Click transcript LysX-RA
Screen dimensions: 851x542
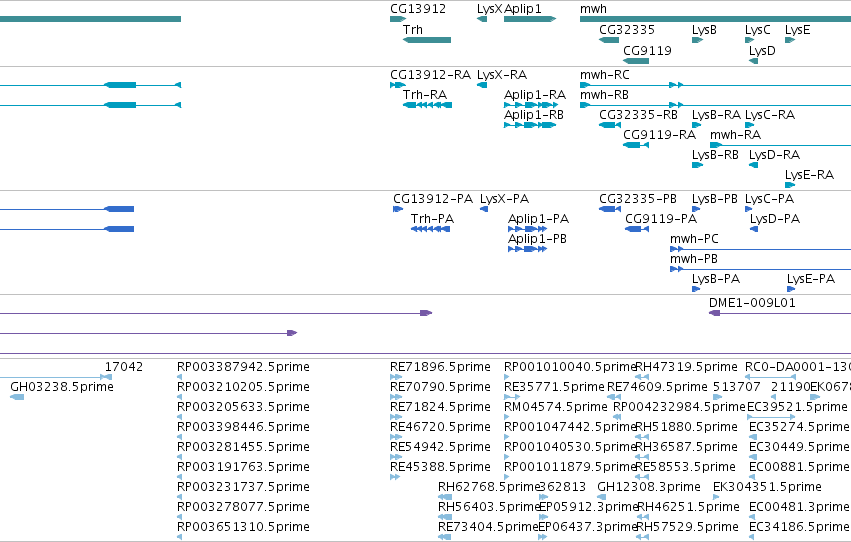pyautogui.click(x=502, y=74)
